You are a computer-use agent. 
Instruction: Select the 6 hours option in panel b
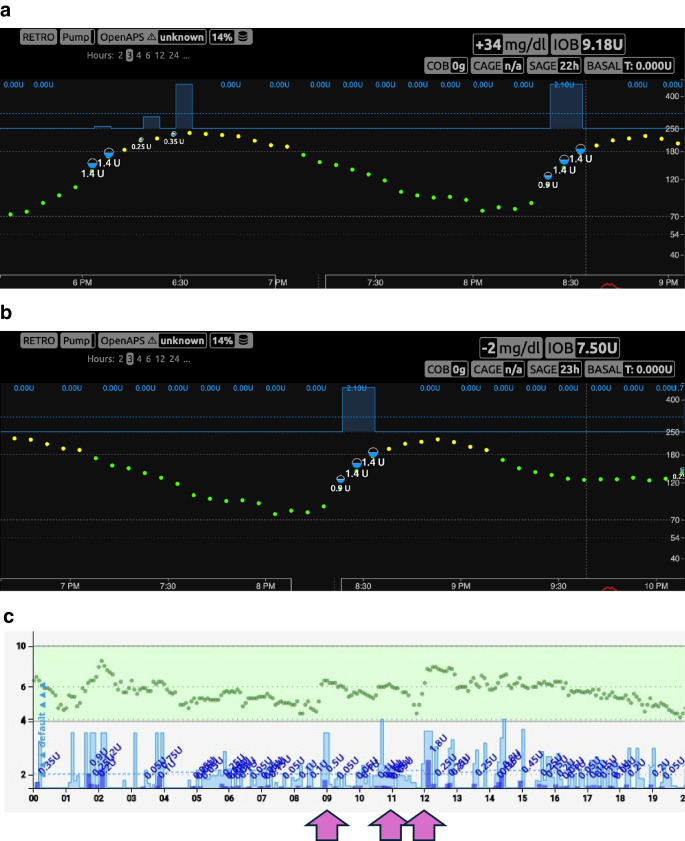pos(149,359)
